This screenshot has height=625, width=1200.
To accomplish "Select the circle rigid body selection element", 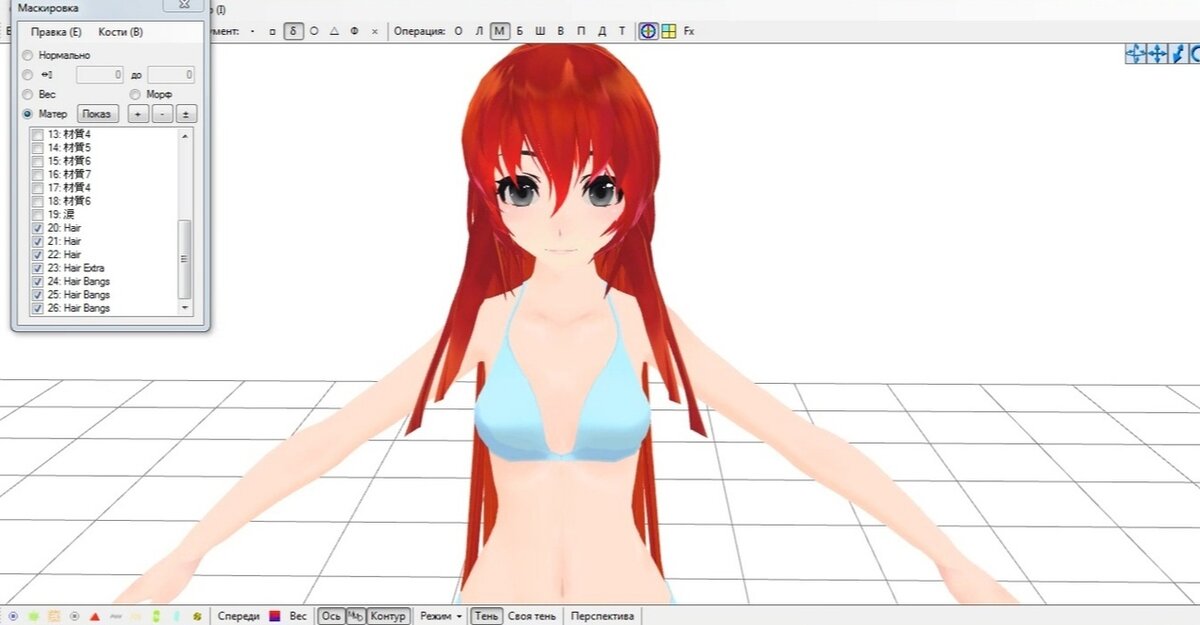I will (314, 31).
